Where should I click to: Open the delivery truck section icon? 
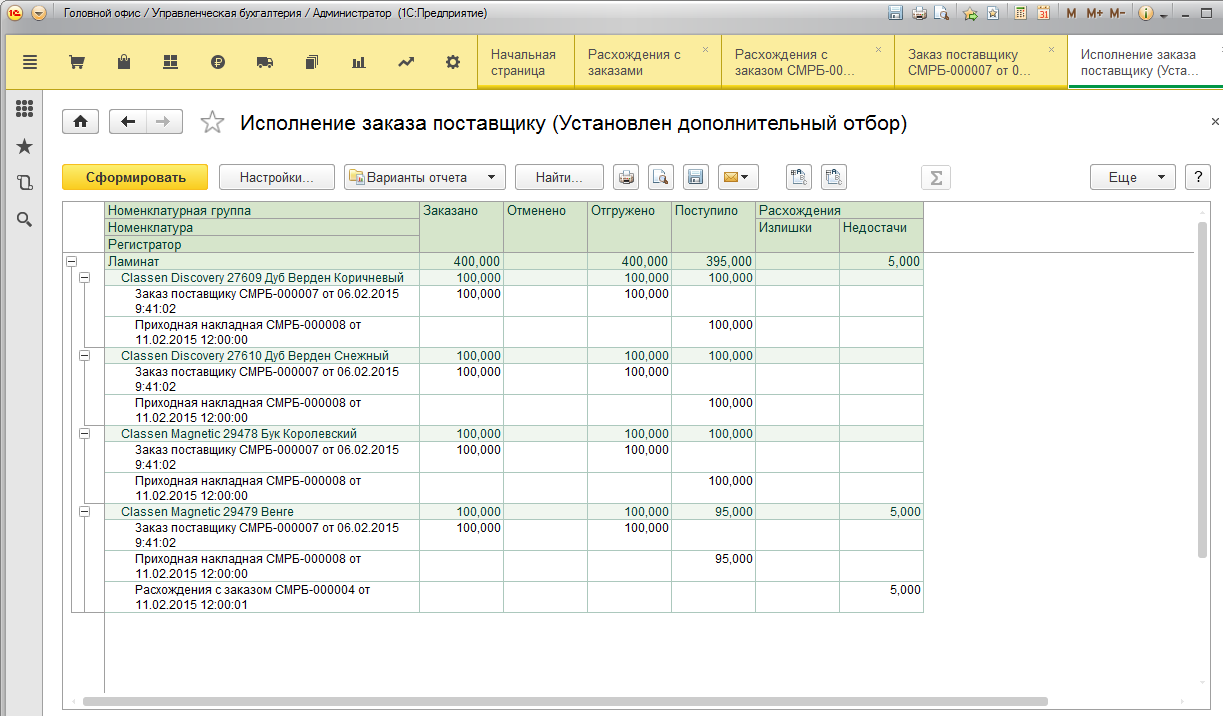[265, 62]
